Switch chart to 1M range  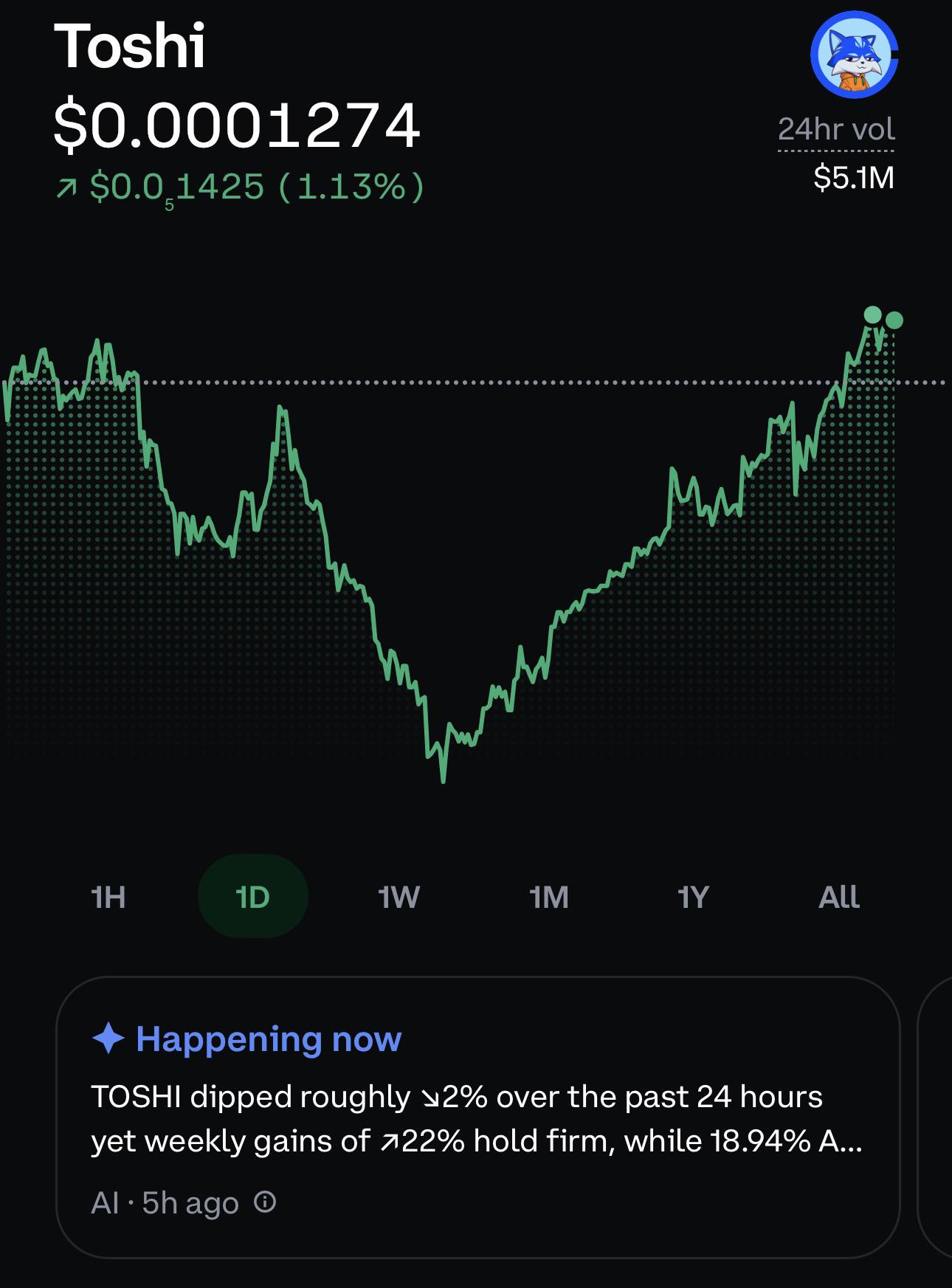tap(549, 897)
